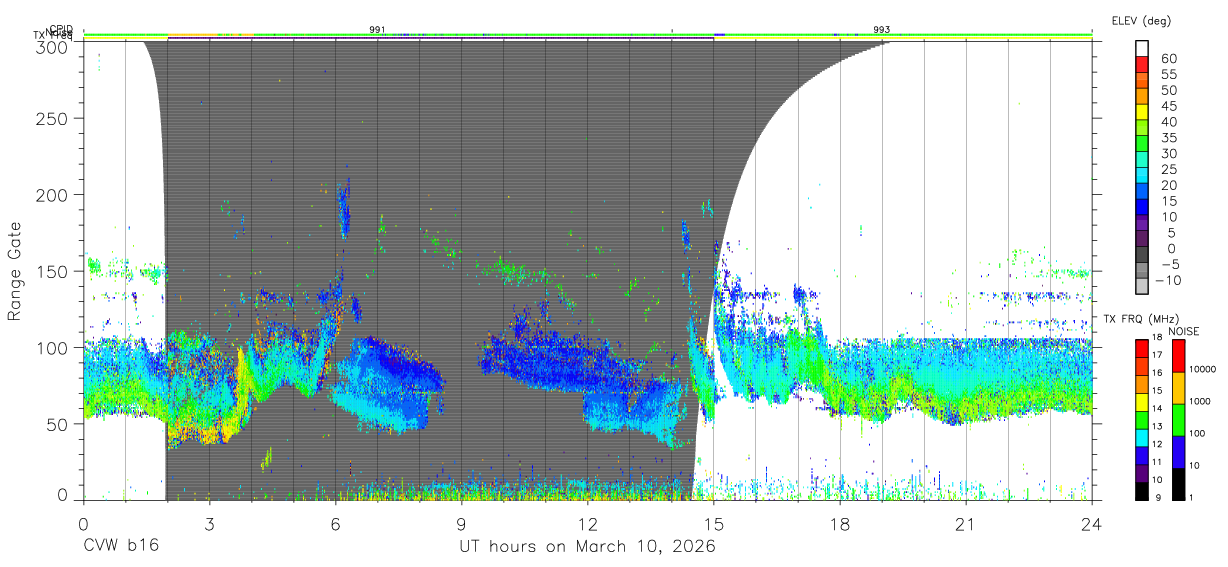The image size is (1228, 567).
Task: Click the ELEV (deg) legend title
Action: click(x=1140, y=20)
